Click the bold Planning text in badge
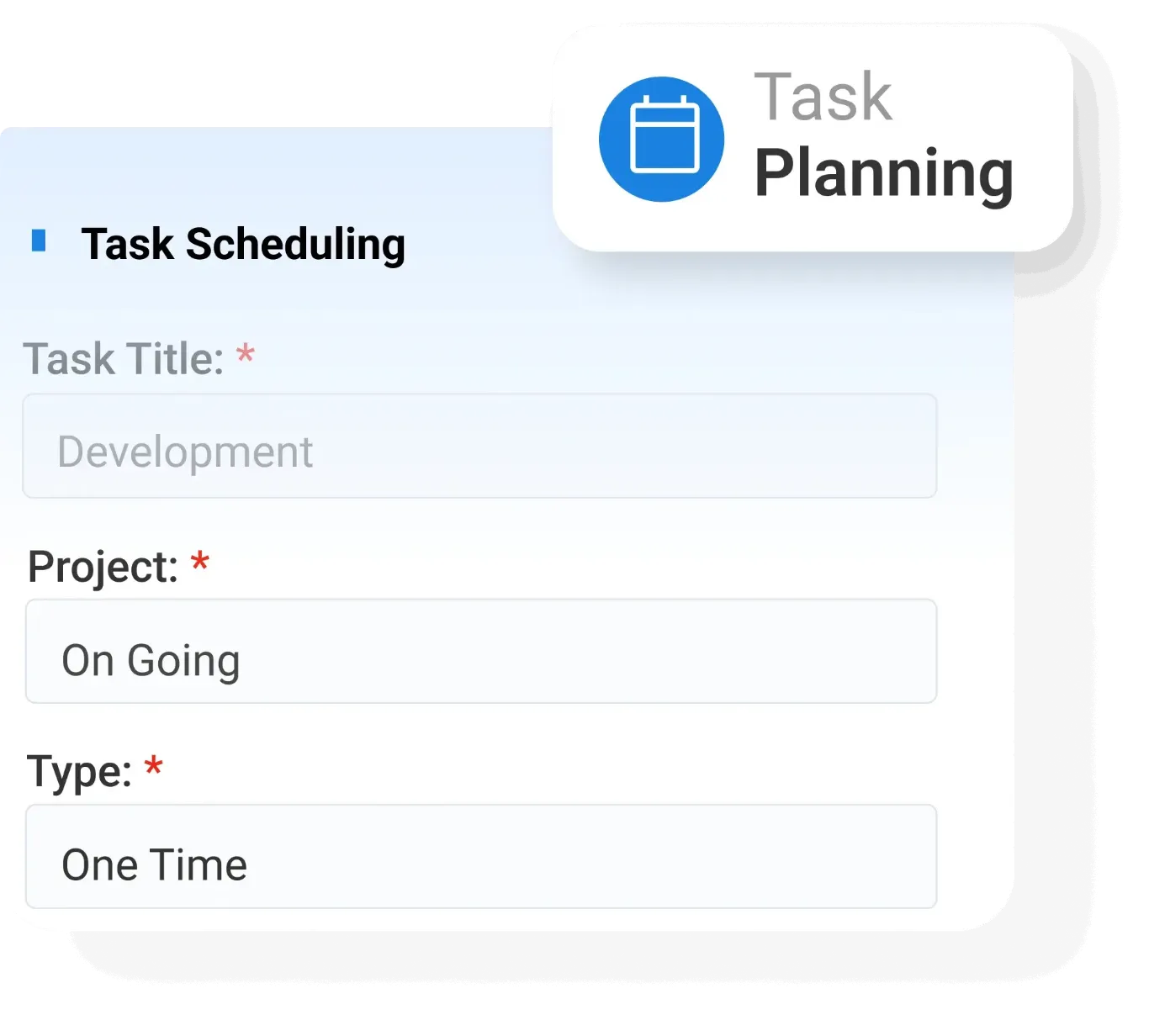This screenshot has width=1149, height=1036. 883,174
